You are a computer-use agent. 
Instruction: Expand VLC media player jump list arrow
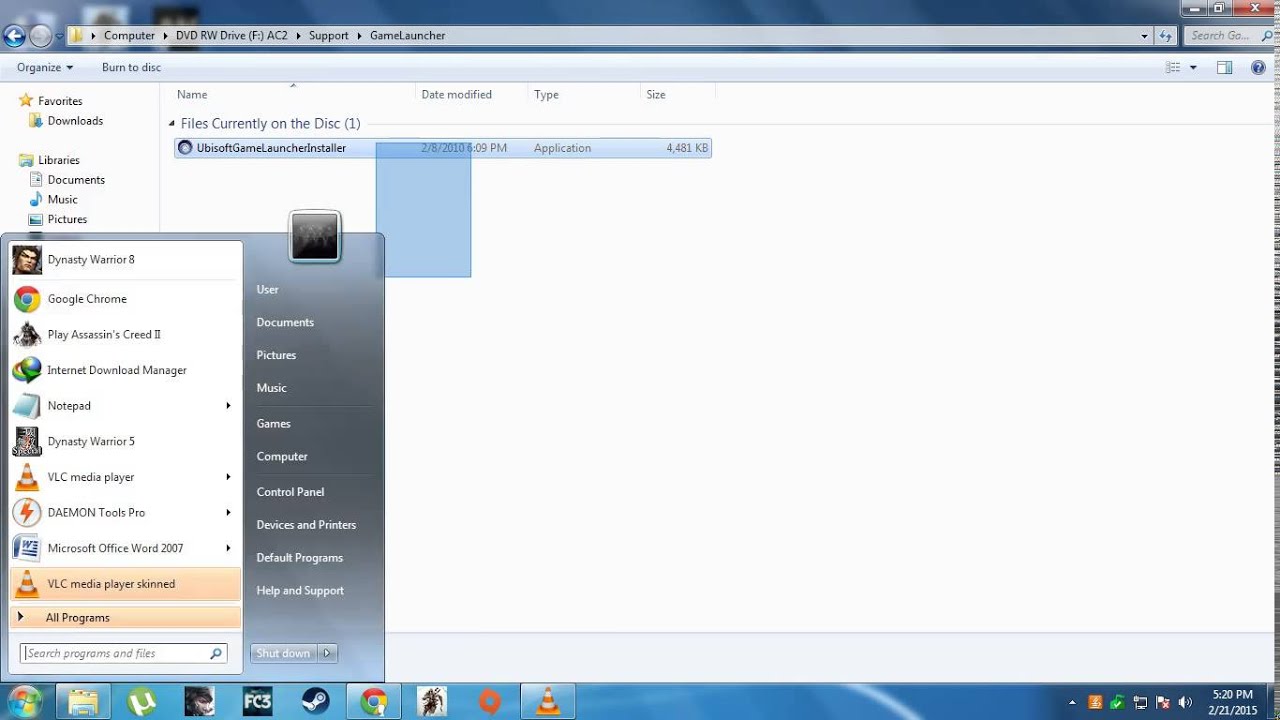(228, 477)
